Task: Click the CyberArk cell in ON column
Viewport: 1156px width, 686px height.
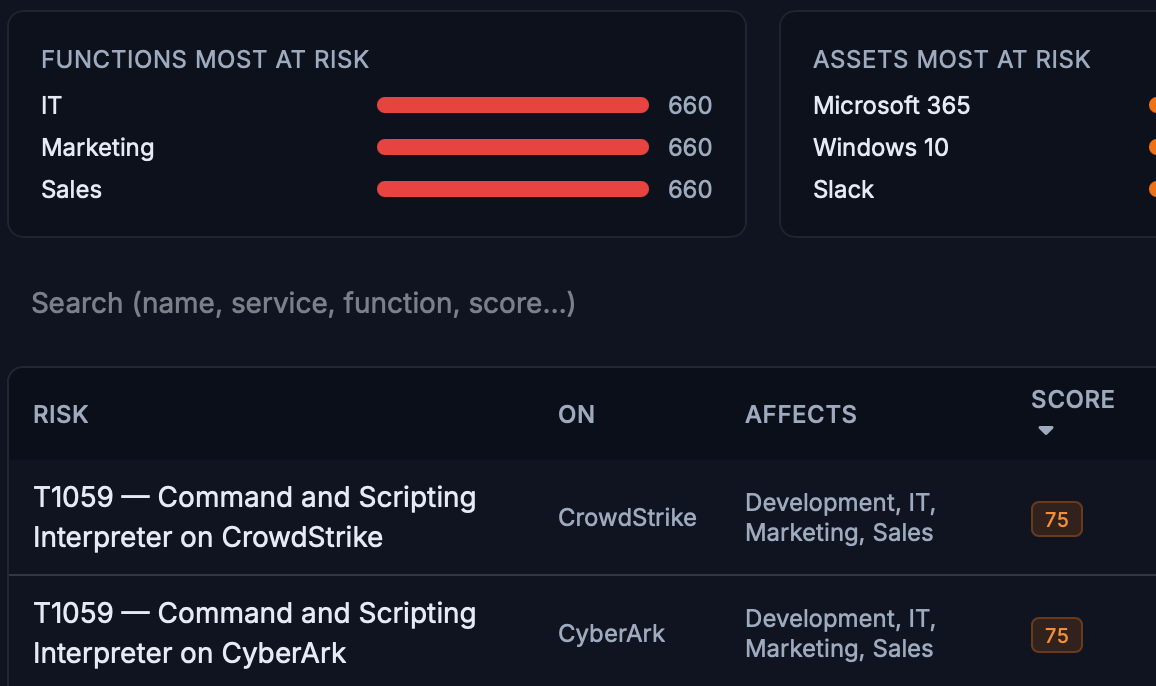Action: tap(611, 634)
